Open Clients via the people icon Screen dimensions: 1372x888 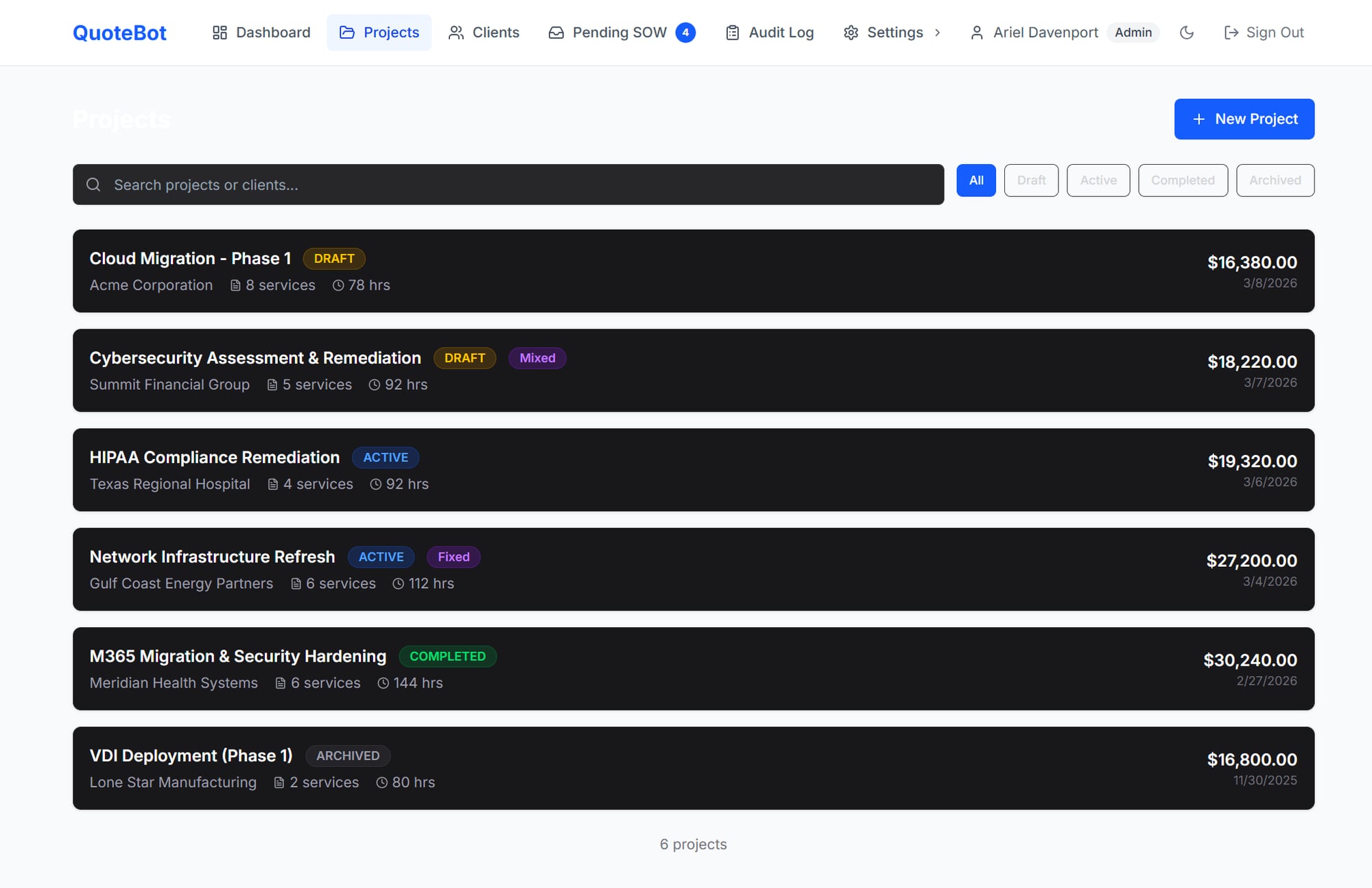click(x=455, y=32)
